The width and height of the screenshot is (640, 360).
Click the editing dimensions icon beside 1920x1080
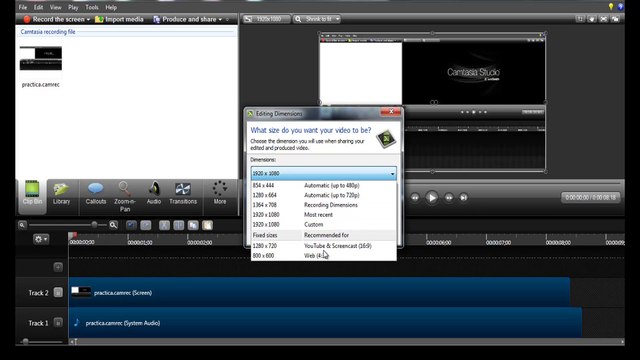pos(248,19)
